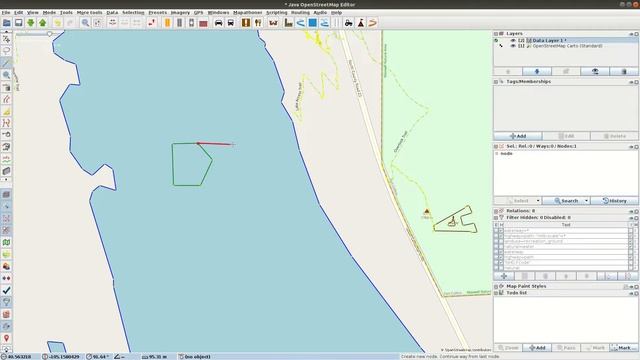640x360 pixels.
Task: Toggle the enable checkbox of the third filter row
Action: pos(496,241)
